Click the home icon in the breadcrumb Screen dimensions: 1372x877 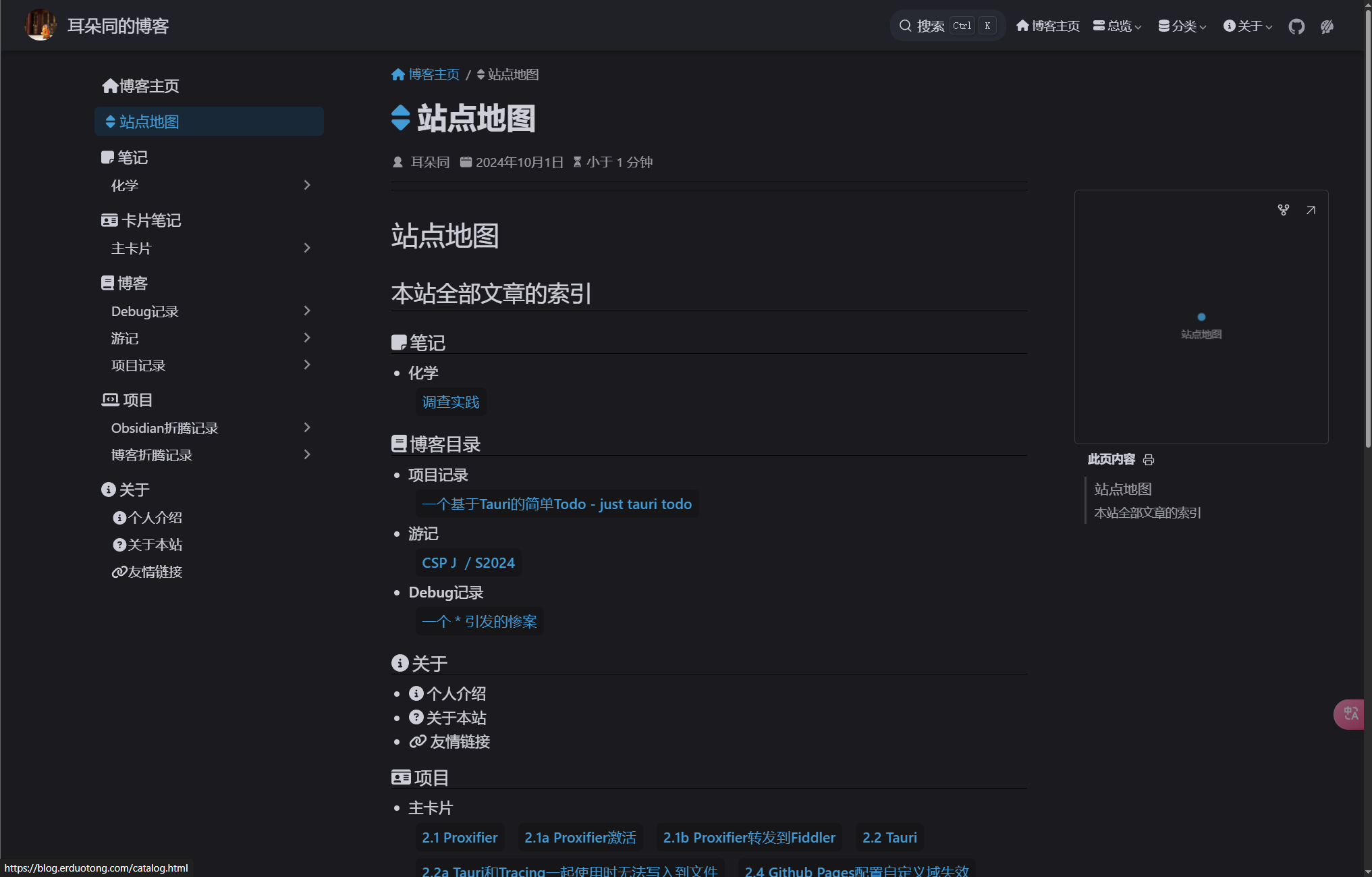pyautogui.click(x=397, y=74)
